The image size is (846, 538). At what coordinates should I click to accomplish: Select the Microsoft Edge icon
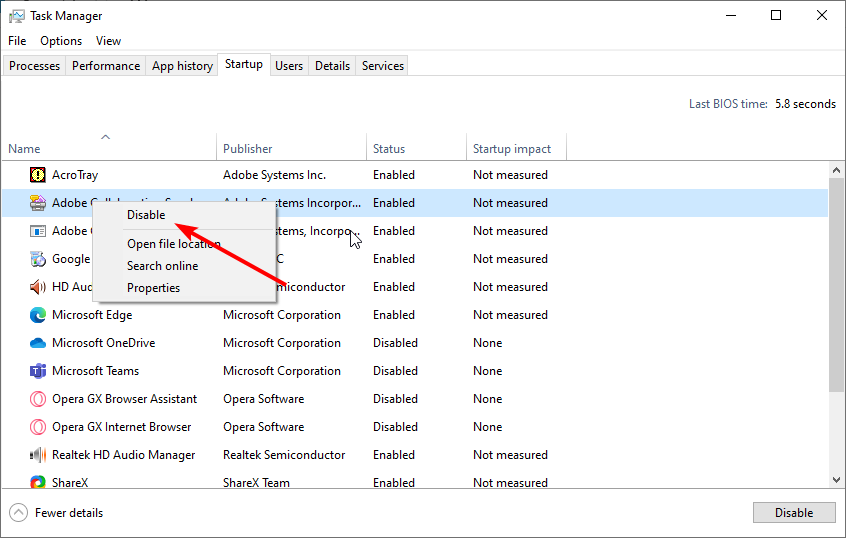[x=38, y=315]
